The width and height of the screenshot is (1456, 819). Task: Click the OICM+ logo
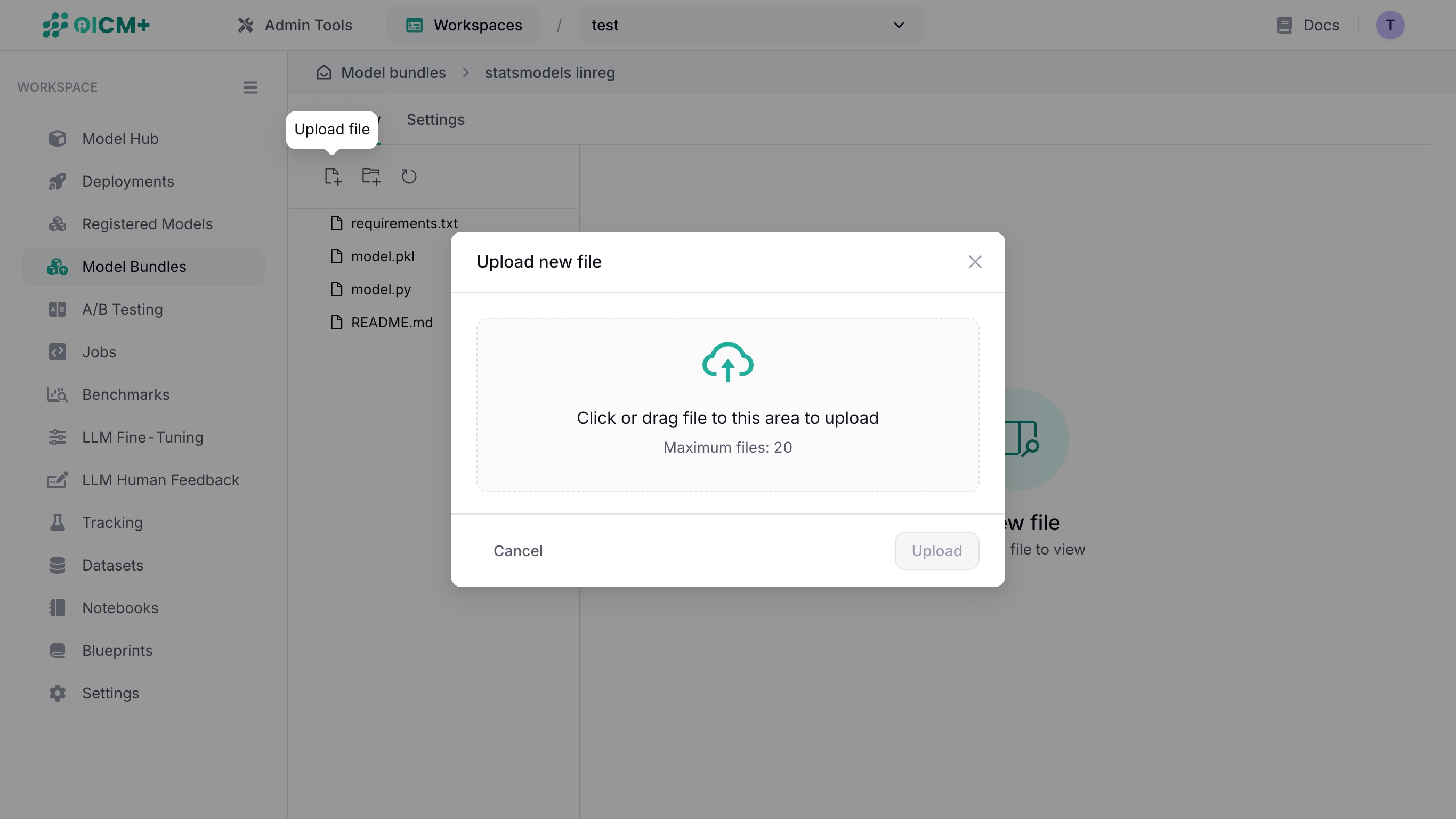point(95,25)
